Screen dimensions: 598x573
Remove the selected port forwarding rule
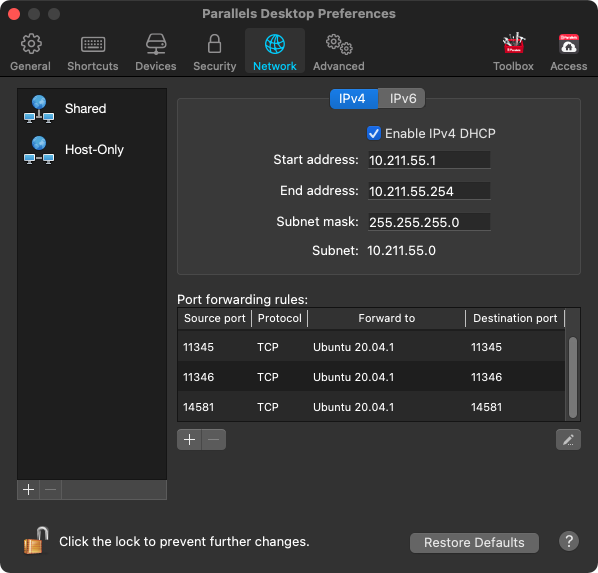click(x=214, y=439)
